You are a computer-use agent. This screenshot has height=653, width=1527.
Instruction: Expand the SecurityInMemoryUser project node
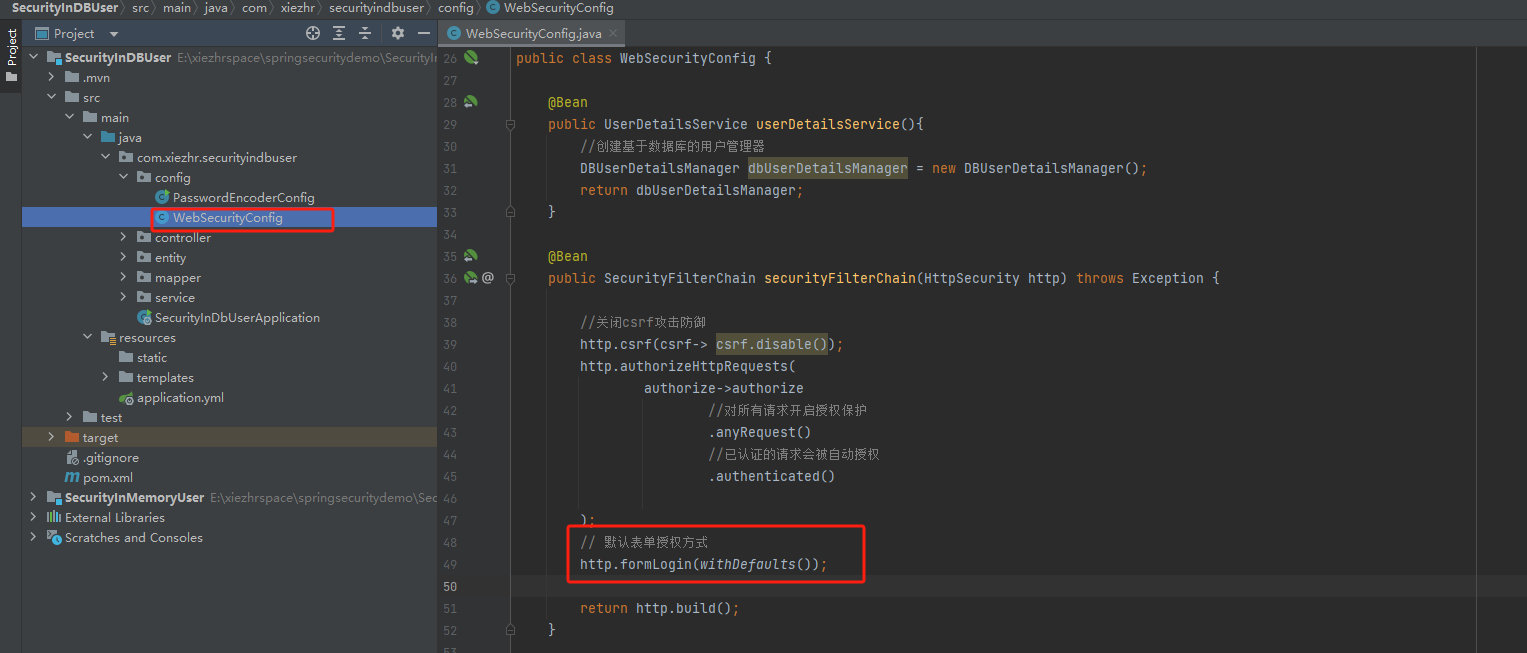(x=31, y=497)
